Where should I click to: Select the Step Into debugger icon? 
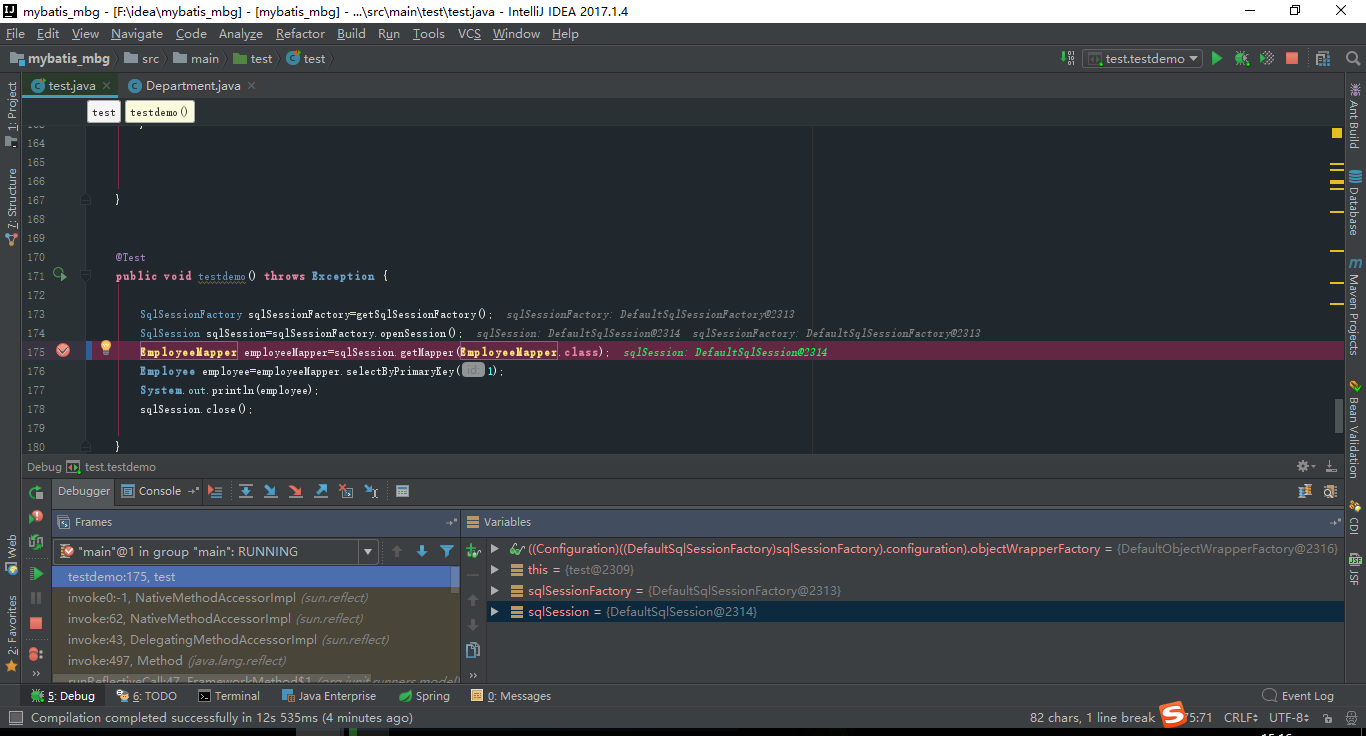tap(270, 491)
